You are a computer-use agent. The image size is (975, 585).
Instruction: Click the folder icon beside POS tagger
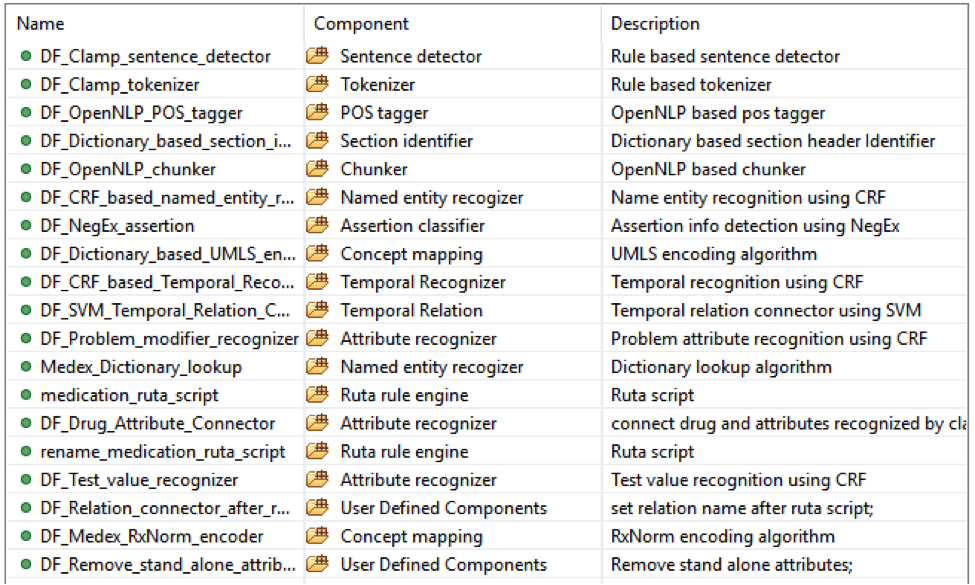[x=318, y=113]
